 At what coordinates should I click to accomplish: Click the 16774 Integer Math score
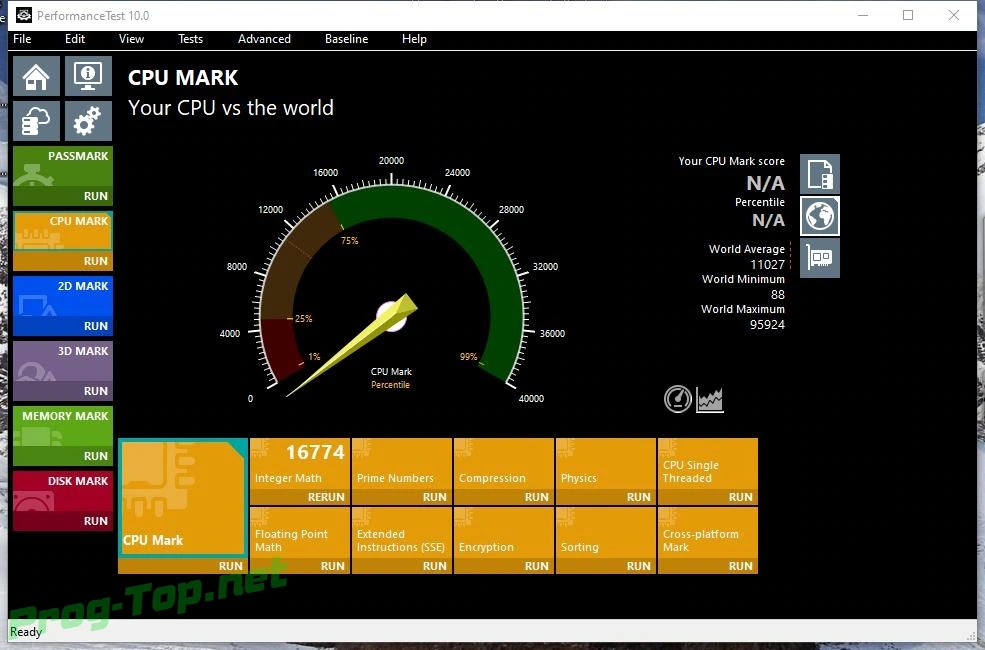pyautogui.click(x=315, y=452)
